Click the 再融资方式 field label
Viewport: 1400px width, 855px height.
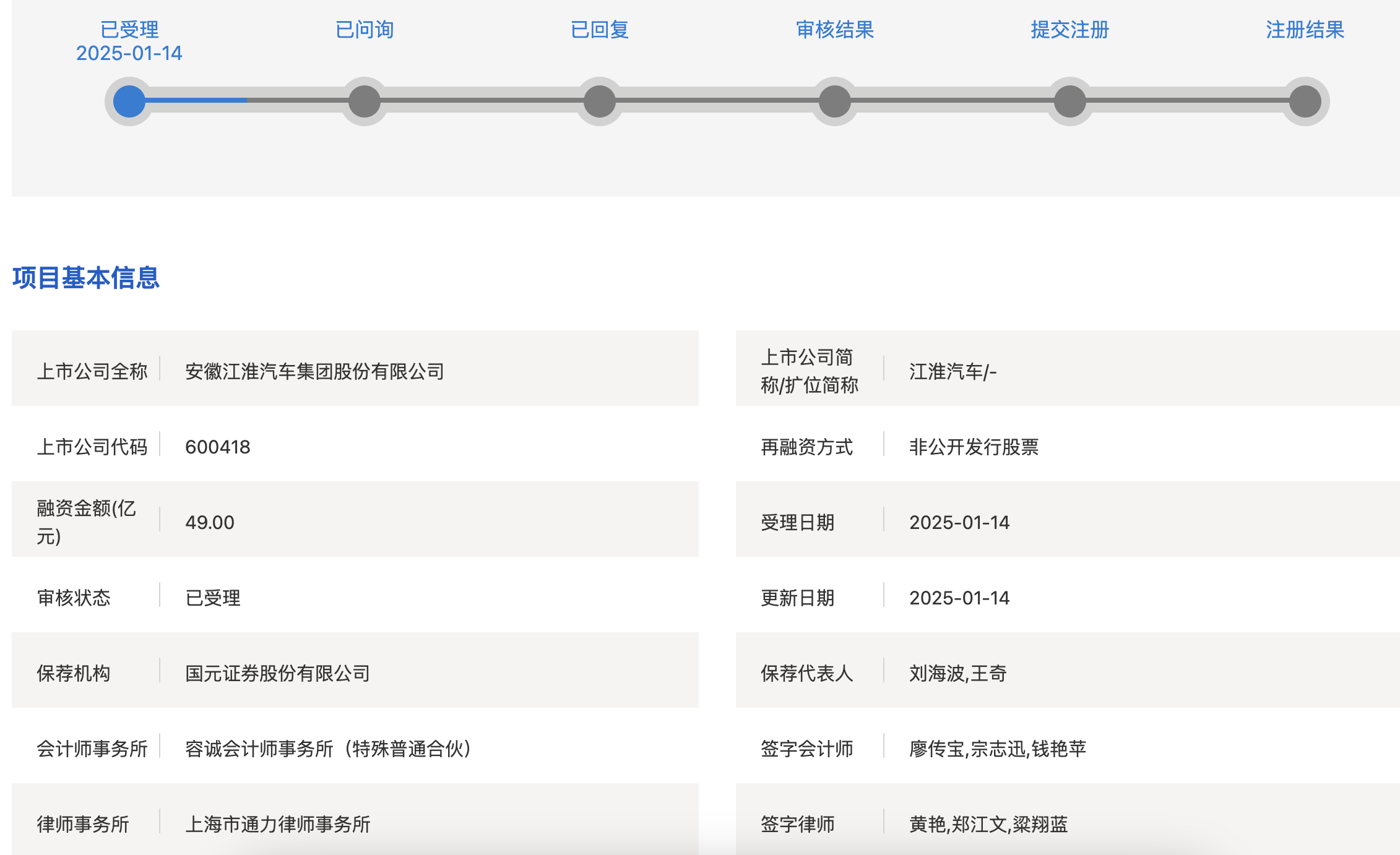[806, 447]
